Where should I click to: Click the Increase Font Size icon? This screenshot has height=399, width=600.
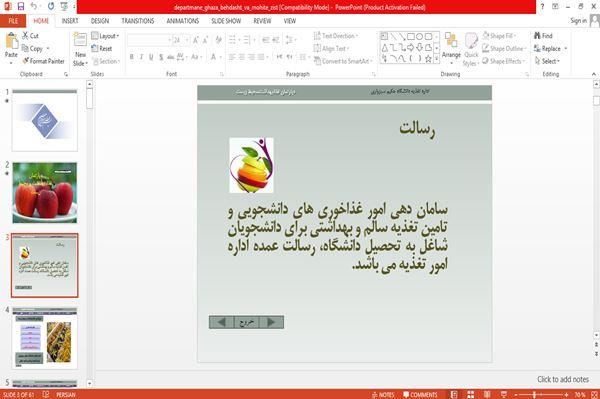tap(196, 40)
